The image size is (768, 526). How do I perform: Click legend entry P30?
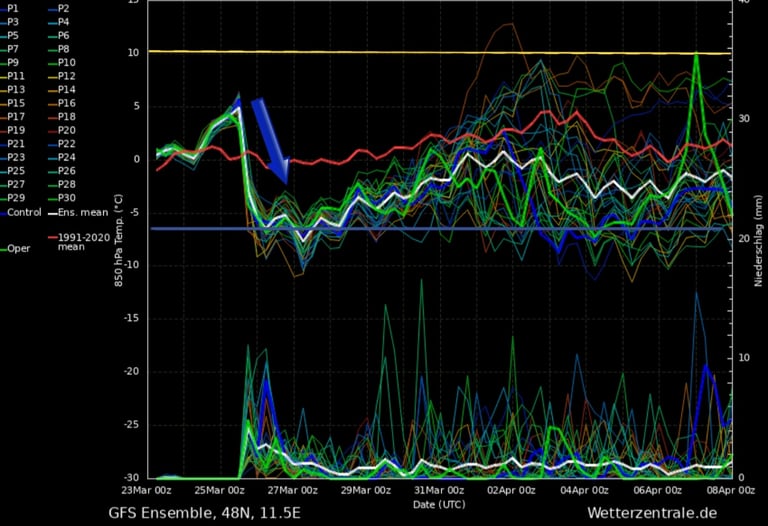point(67,198)
